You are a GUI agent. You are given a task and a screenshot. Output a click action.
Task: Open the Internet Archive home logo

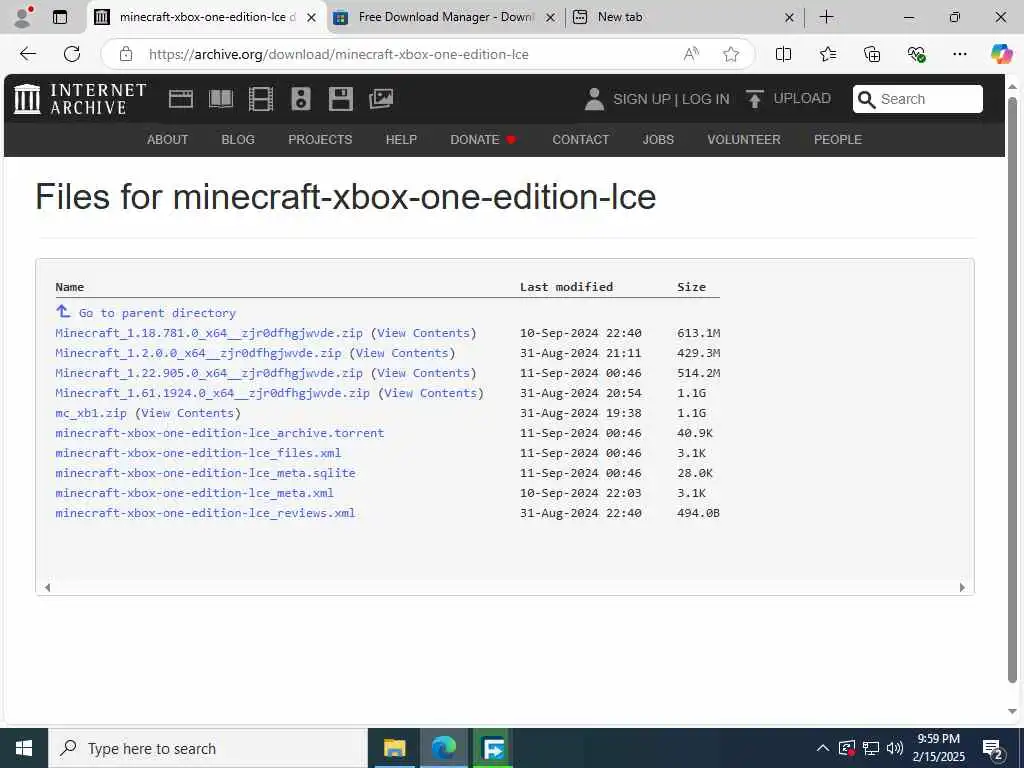[x=80, y=99]
